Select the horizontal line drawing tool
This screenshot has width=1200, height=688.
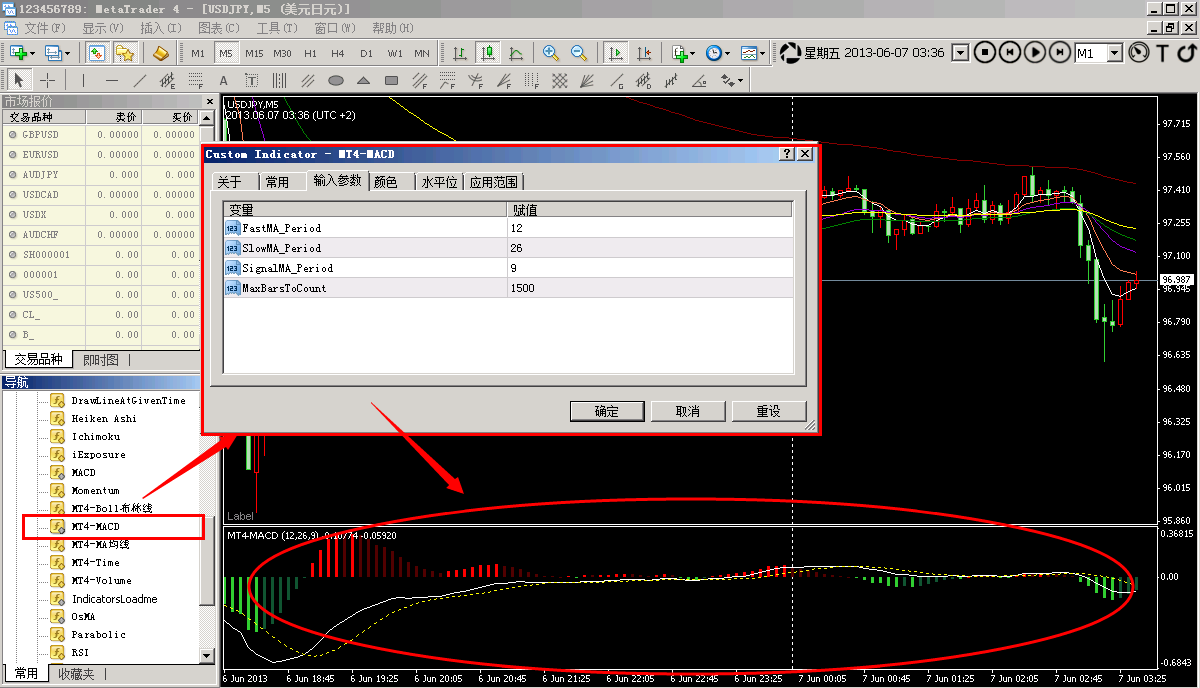(x=111, y=81)
